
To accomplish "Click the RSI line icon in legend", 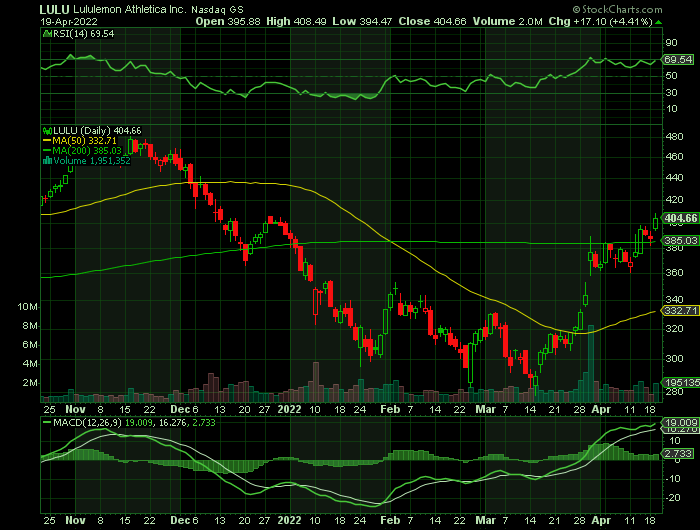I will coord(47,34).
